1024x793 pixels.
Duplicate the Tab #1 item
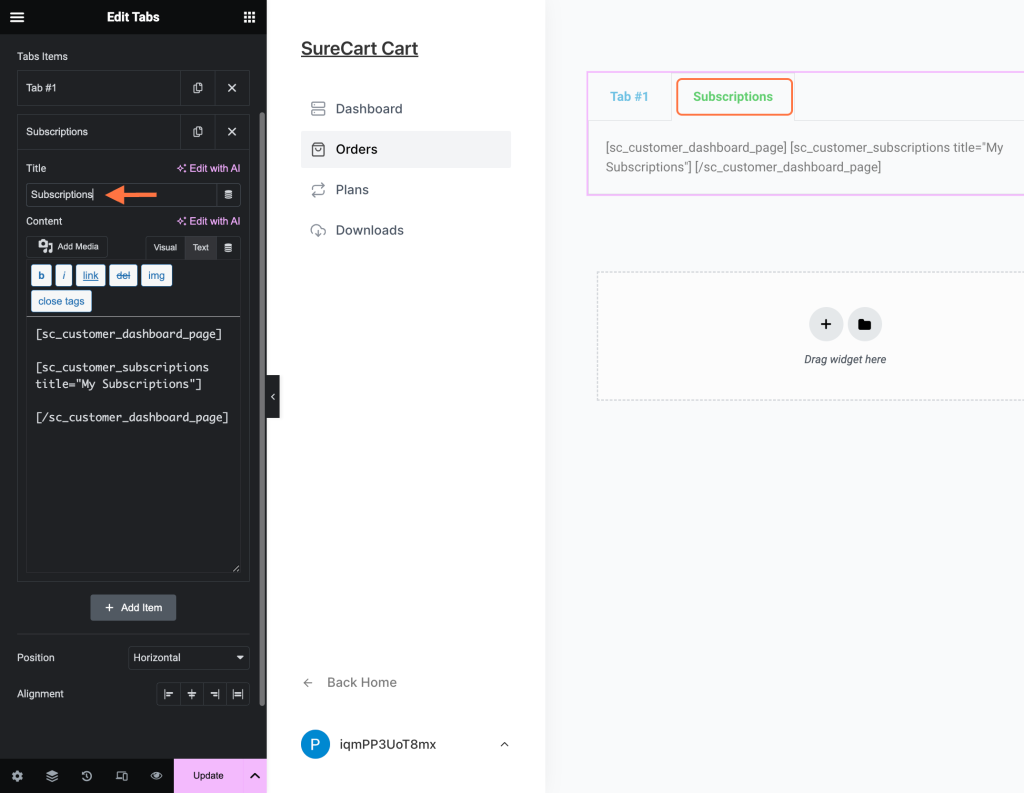click(198, 88)
